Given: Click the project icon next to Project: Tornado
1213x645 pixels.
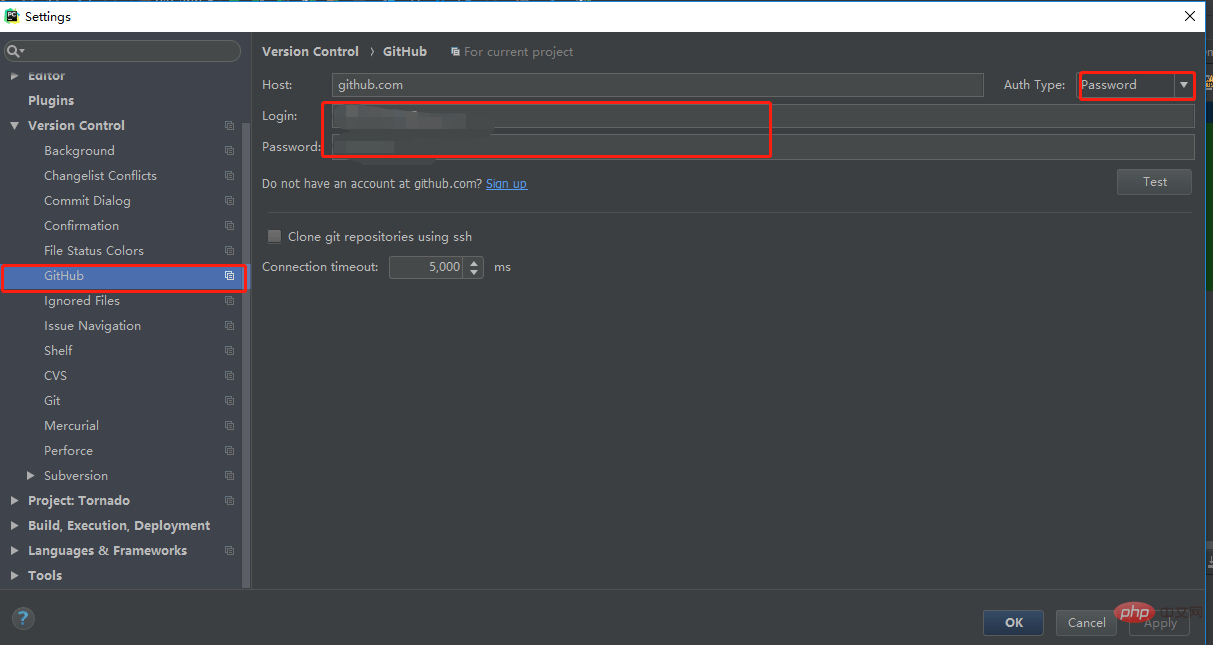Looking at the screenshot, I should (x=229, y=501).
